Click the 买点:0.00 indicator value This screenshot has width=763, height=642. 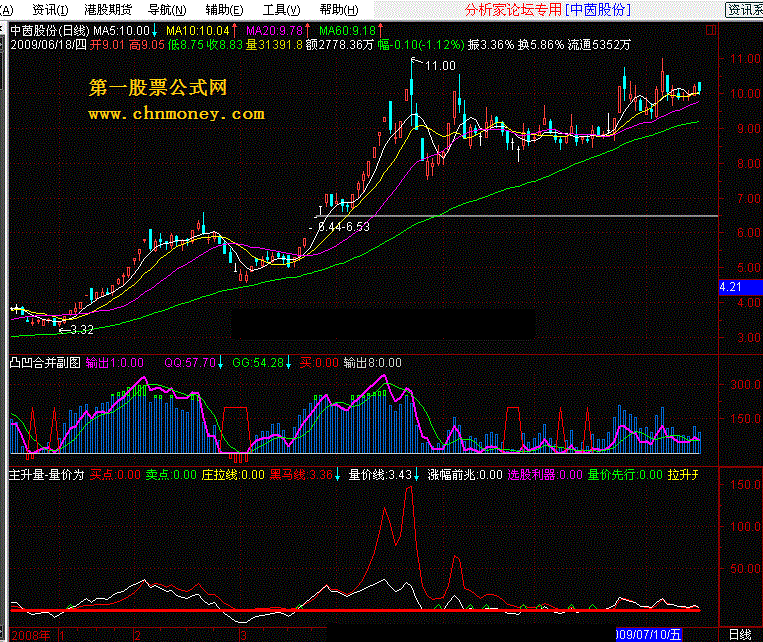tap(115, 475)
